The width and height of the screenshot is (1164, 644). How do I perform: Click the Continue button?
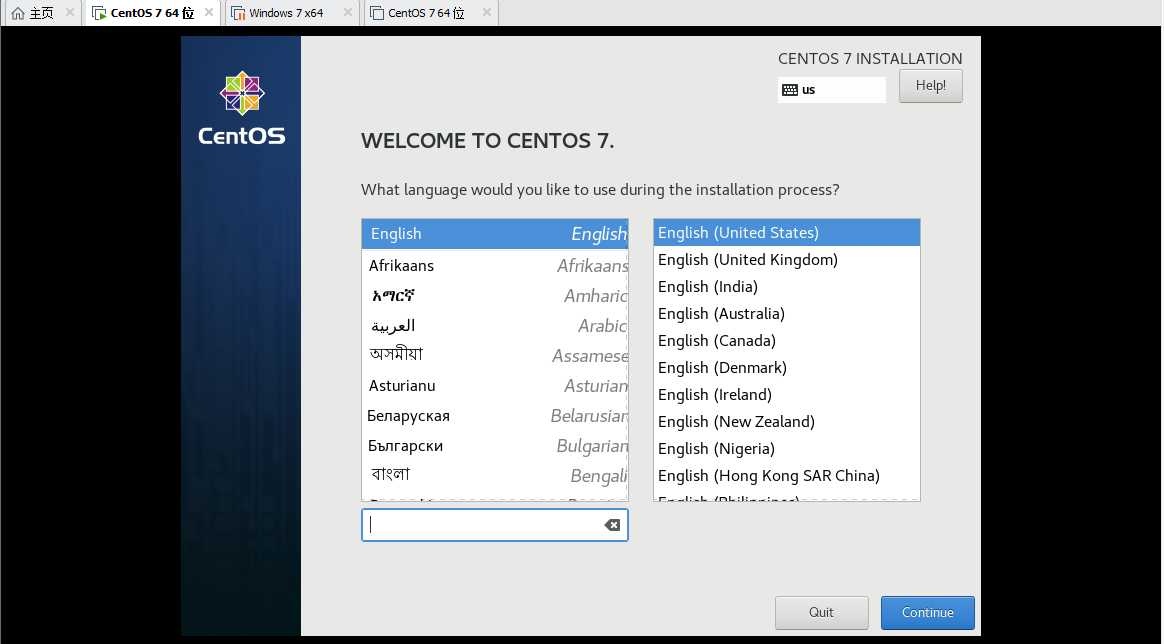pos(927,613)
